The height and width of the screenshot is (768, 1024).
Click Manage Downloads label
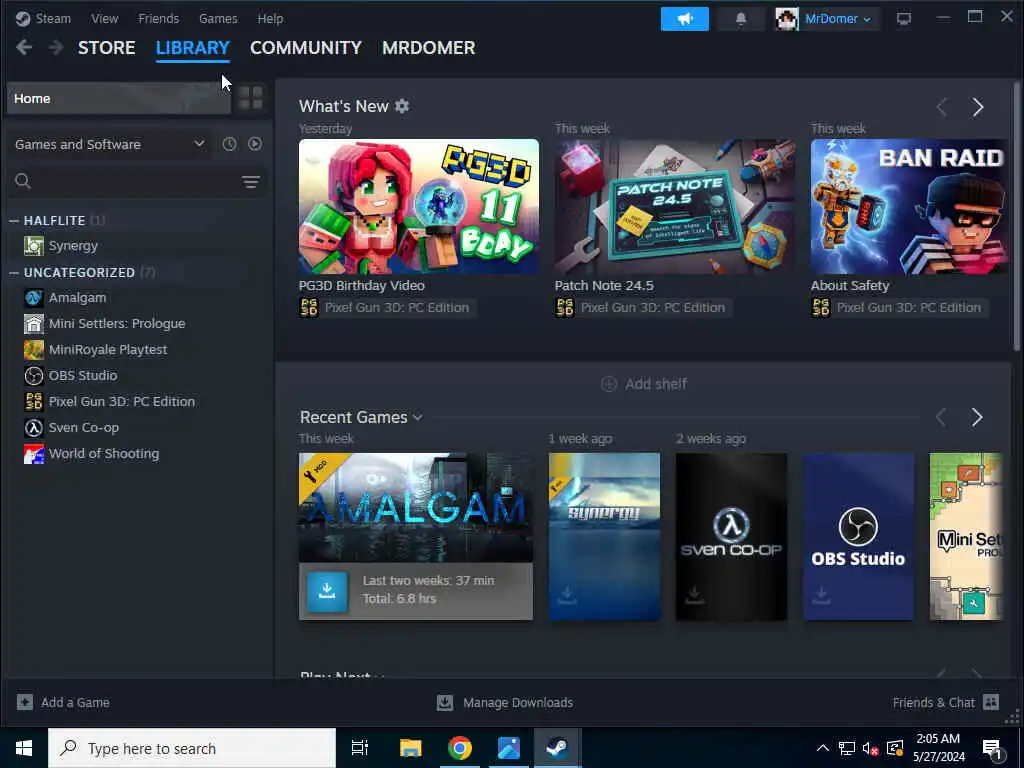(518, 703)
